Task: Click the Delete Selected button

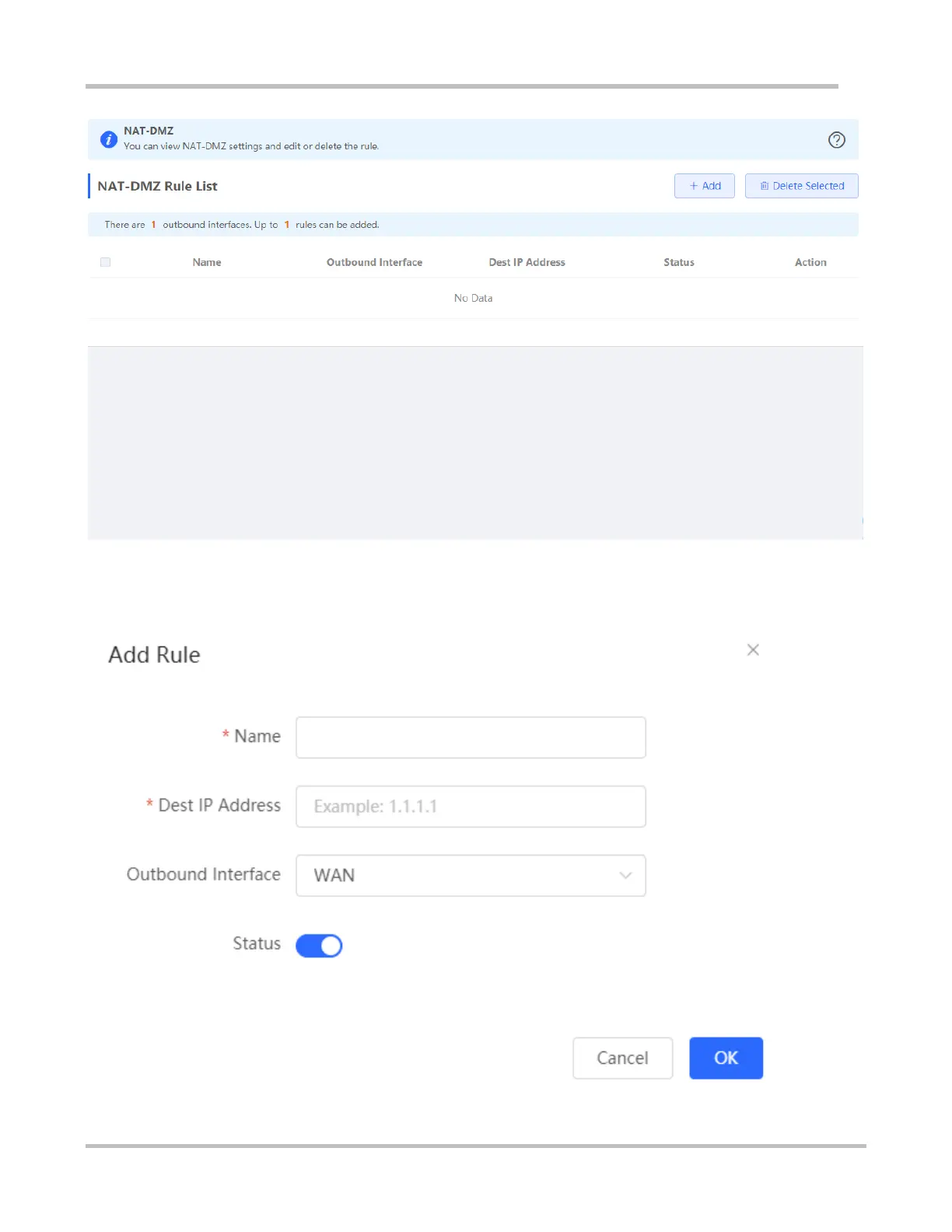Action: coord(801,186)
